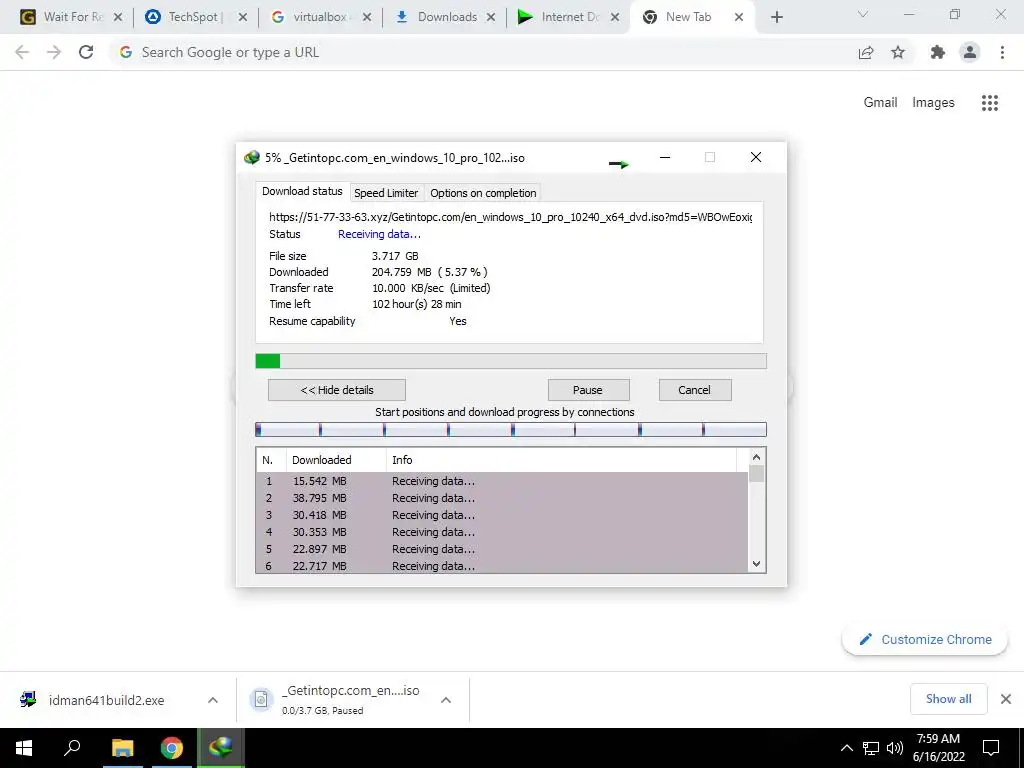Switch to the Download status tab
The image size is (1024, 768).
[302, 191]
